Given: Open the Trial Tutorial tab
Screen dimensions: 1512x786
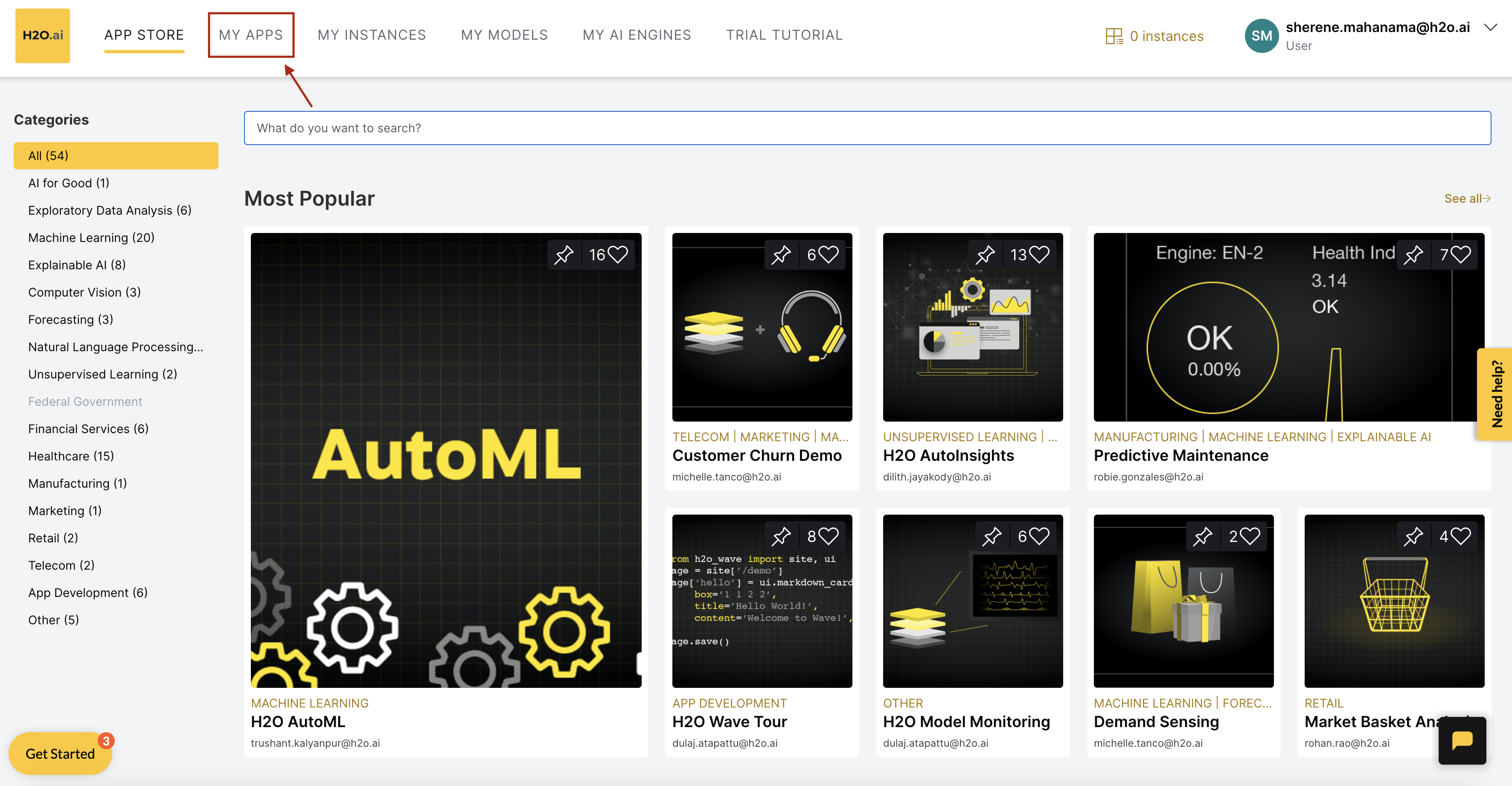Looking at the screenshot, I should [x=784, y=35].
